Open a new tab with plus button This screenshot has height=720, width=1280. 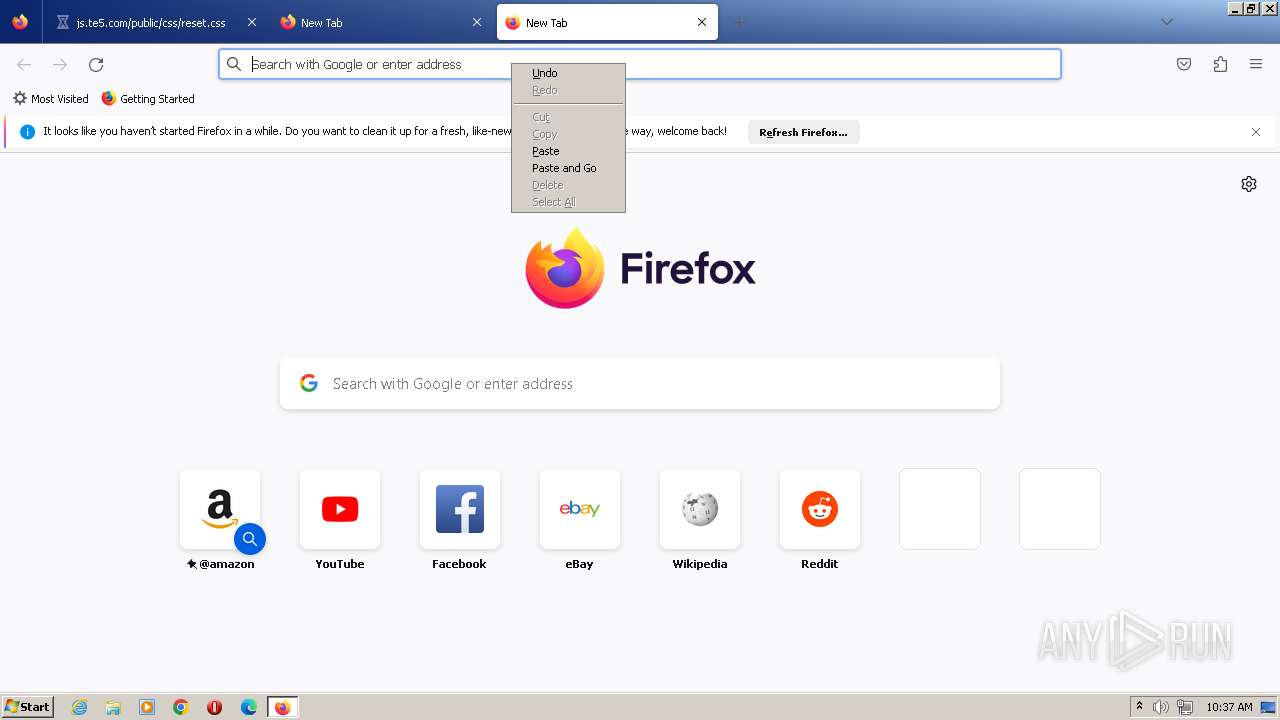(x=739, y=22)
